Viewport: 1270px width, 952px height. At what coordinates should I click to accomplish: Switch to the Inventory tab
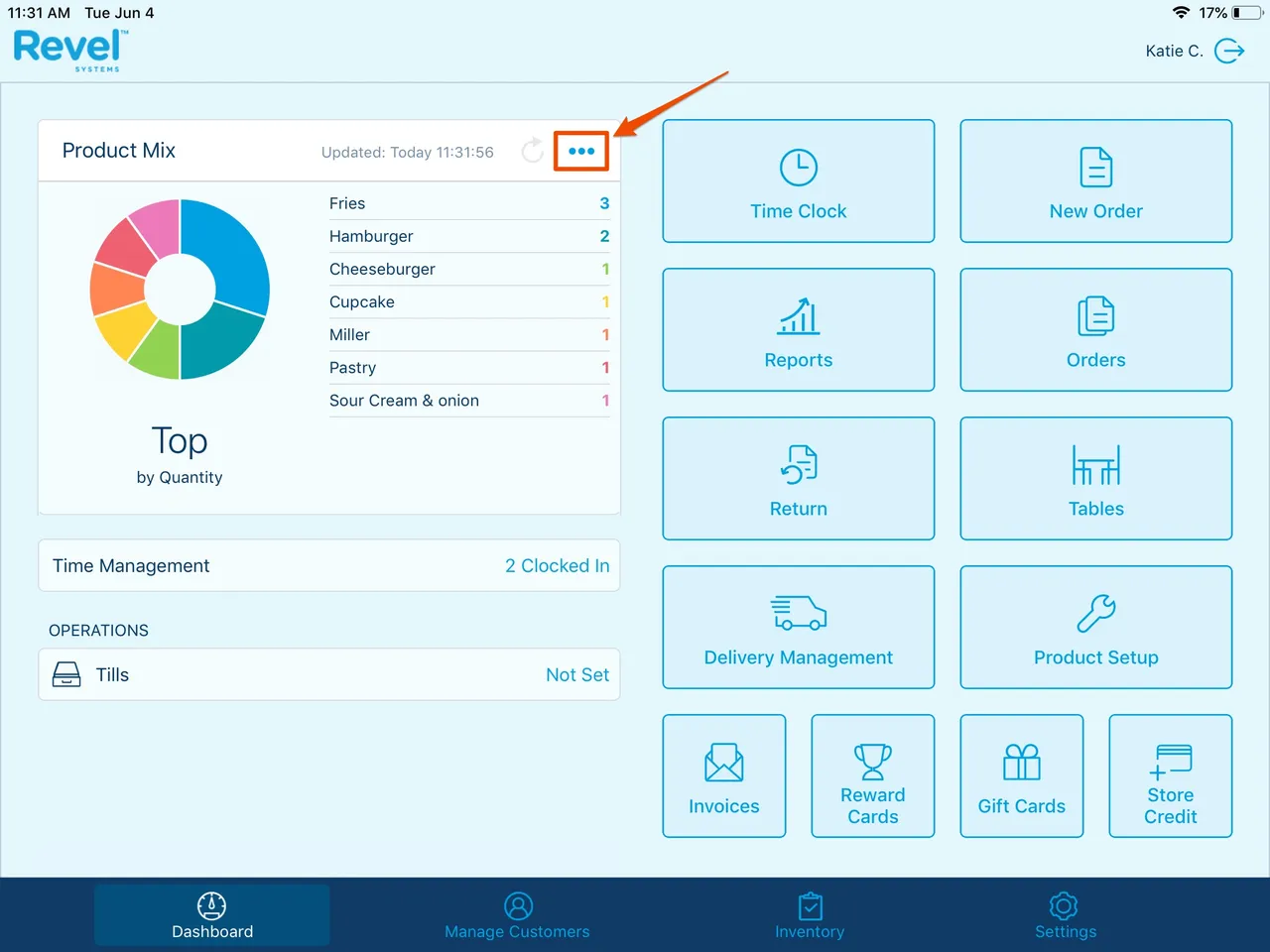tap(810, 915)
